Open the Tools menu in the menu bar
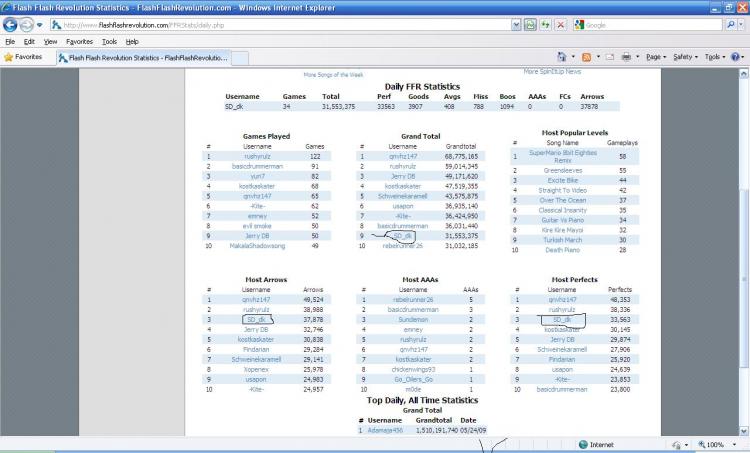The width and height of the screenshot is (750, 453). pyautogui.click(x=109, y=42)
